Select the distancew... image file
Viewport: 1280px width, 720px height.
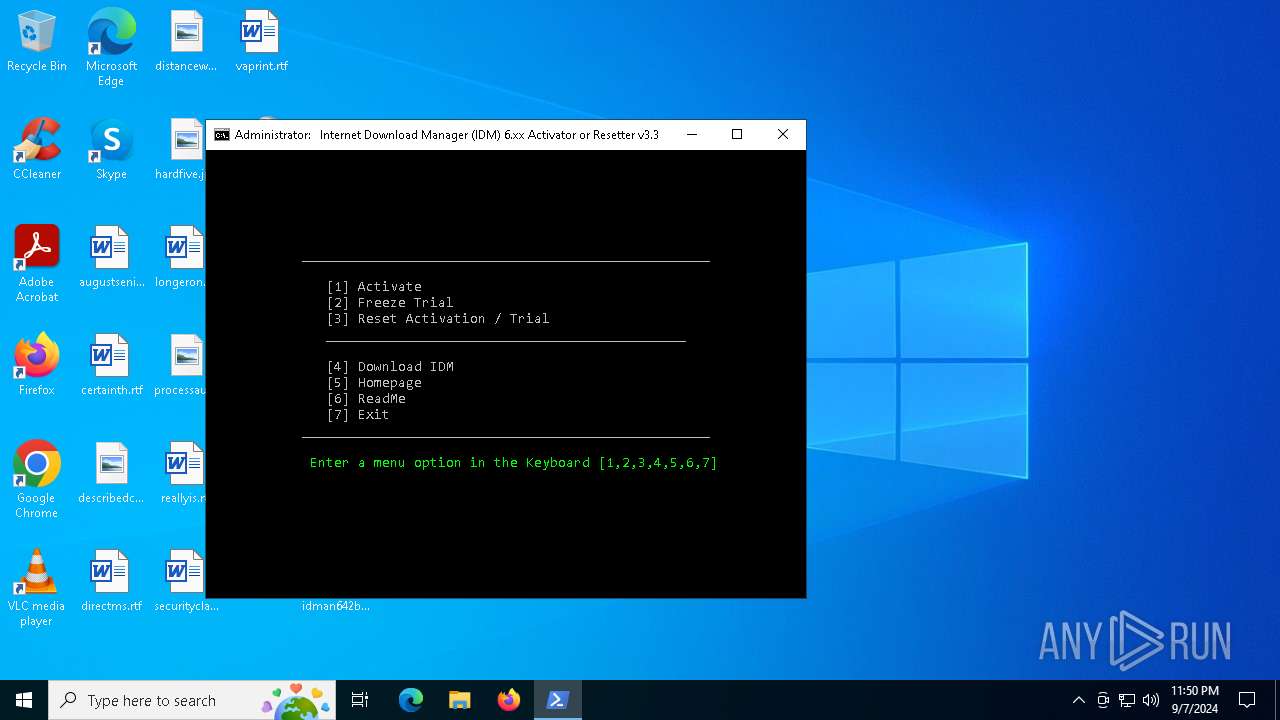pos(186,42)
